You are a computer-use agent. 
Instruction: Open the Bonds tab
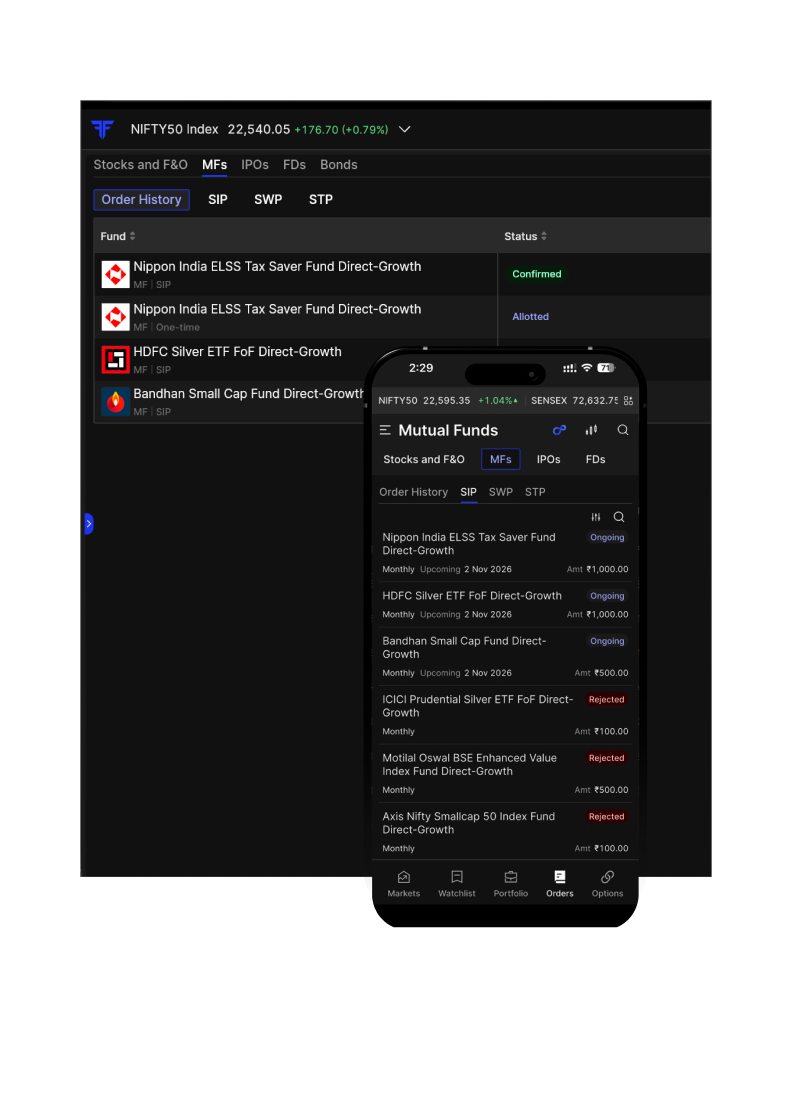(x=339, y=165)
